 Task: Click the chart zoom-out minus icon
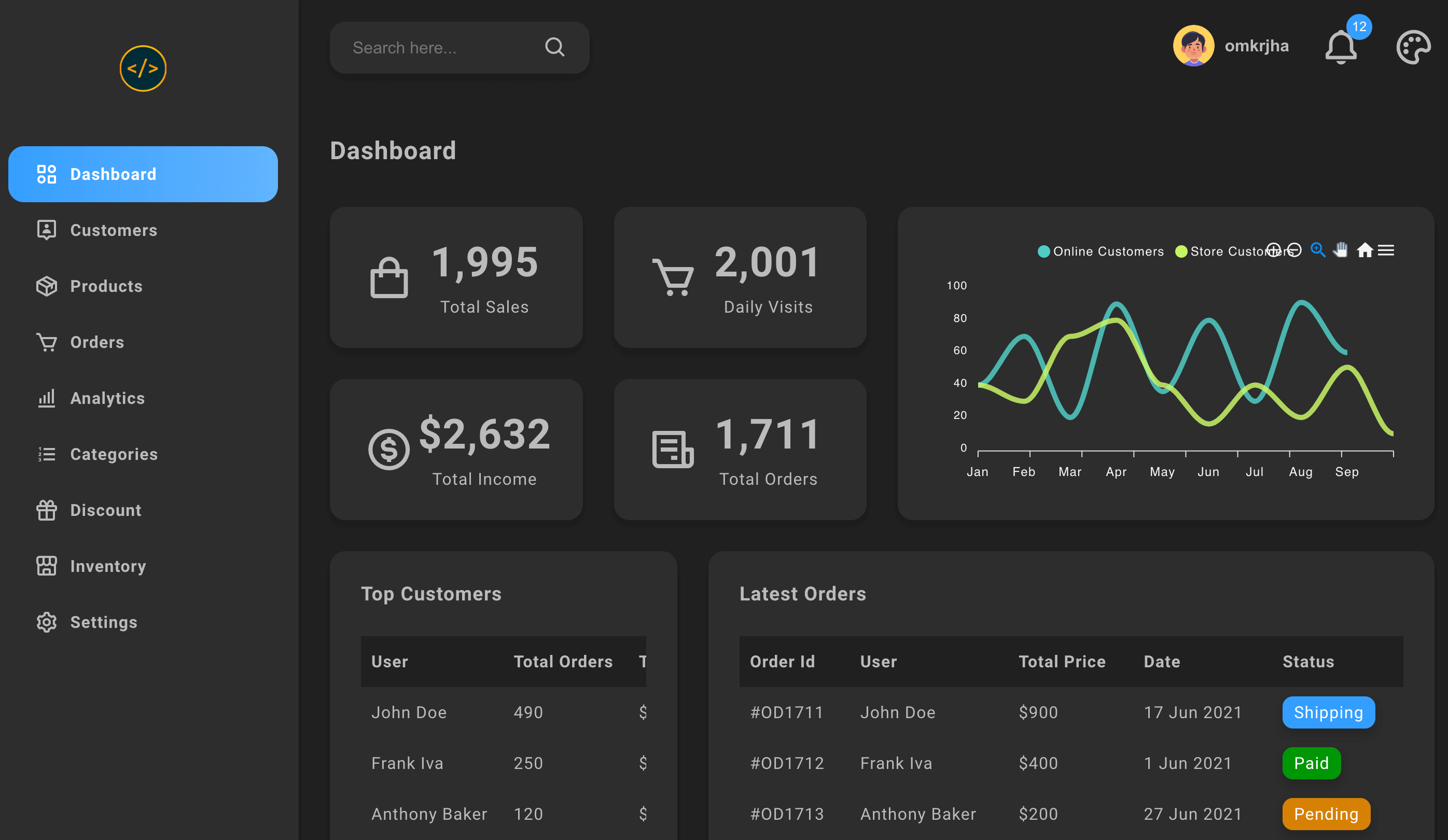pyautogui.click(x=1294, y=250)
